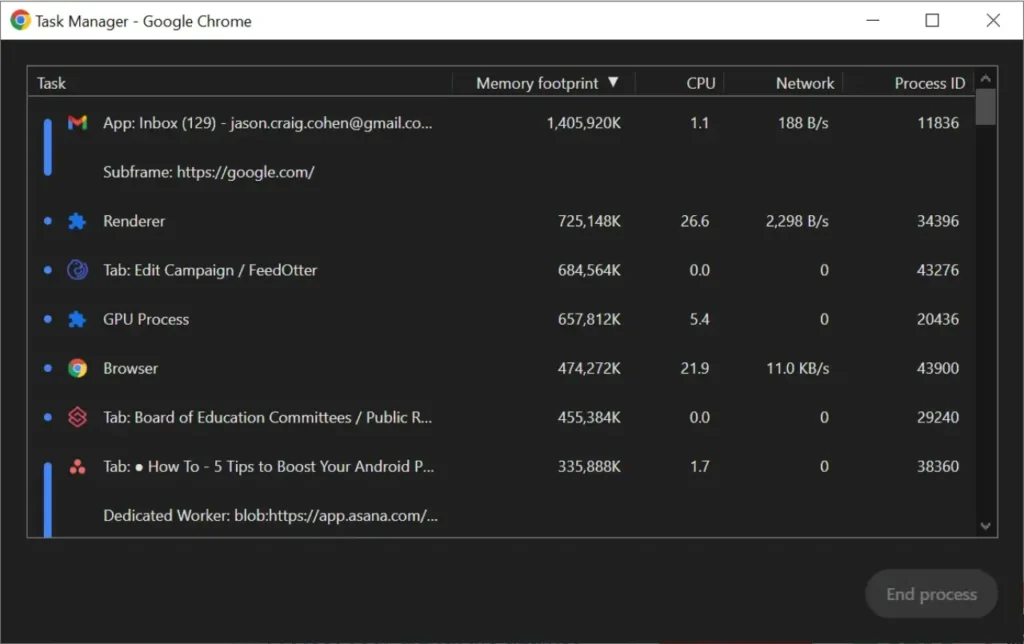The height and width of the screenshot is (644, 1024).
Task: Click CPU value 21.9 for Browser
Action: (x=695, y=368)
